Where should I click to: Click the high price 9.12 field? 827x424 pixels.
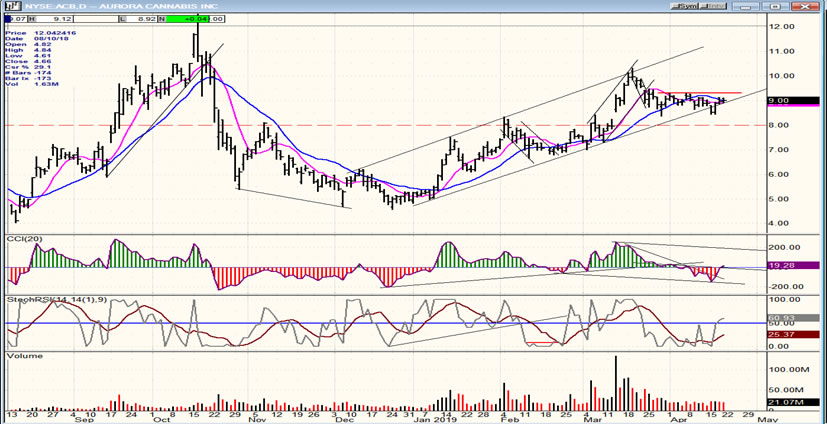click(60, 18)
